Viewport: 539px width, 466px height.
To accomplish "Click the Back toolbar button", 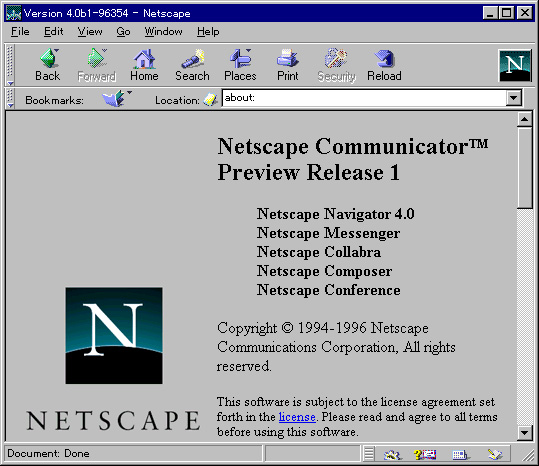I will 48,65.
